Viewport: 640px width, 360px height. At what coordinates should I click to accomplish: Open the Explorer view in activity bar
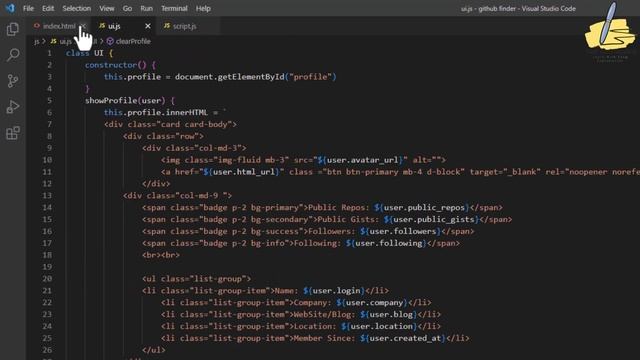coord(13,29)
